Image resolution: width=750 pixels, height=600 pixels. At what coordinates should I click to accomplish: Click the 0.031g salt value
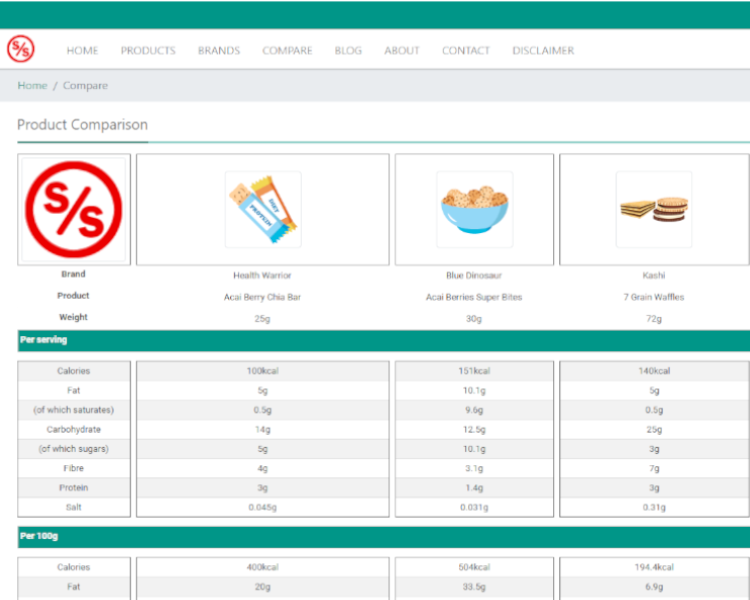pyautogui.click(x=474, y=507)
